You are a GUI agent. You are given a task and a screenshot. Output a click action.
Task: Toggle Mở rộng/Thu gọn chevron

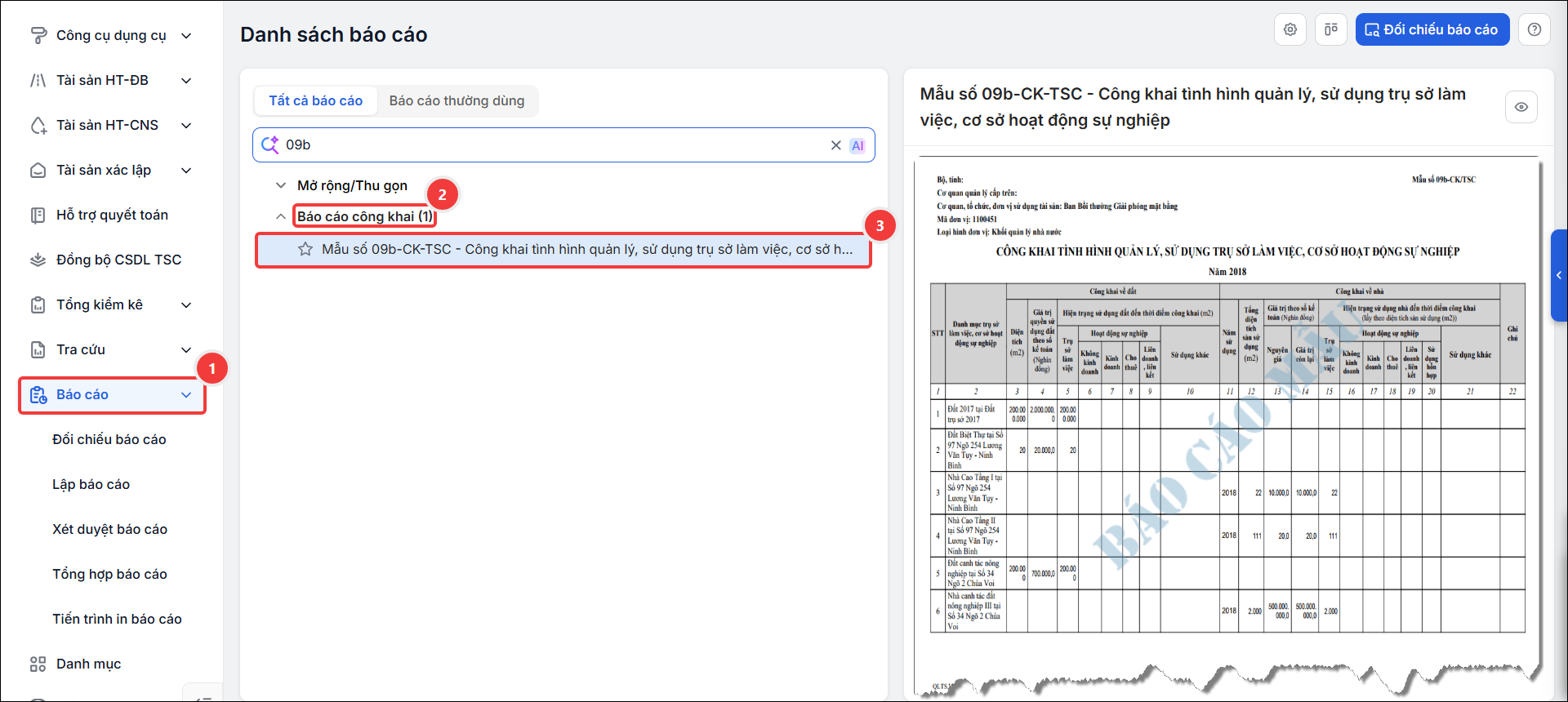281,185
